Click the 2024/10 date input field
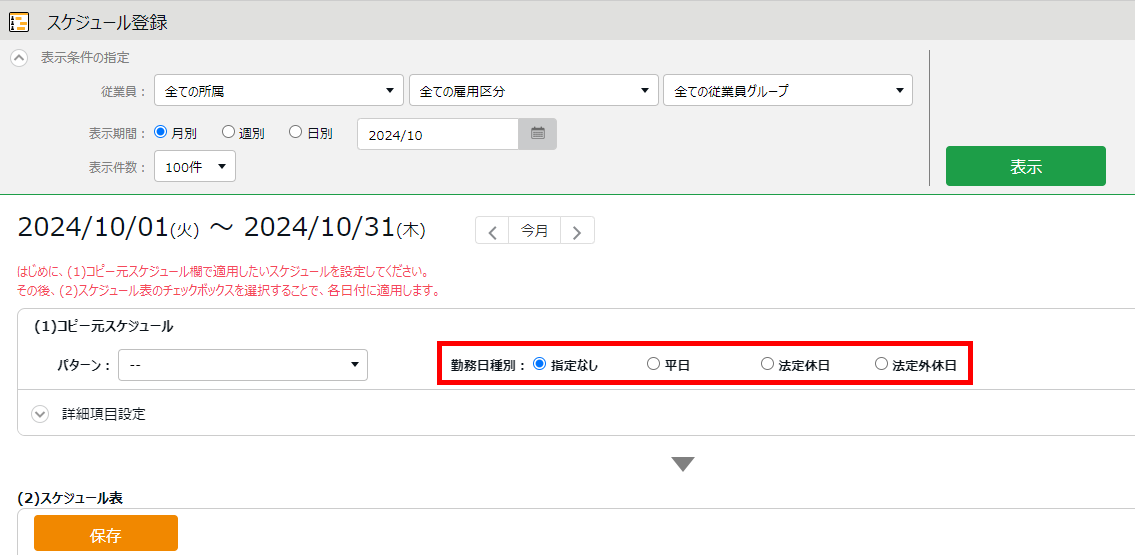The height and width of the screenshot is (555, 1135). click(x=437, y=134)
